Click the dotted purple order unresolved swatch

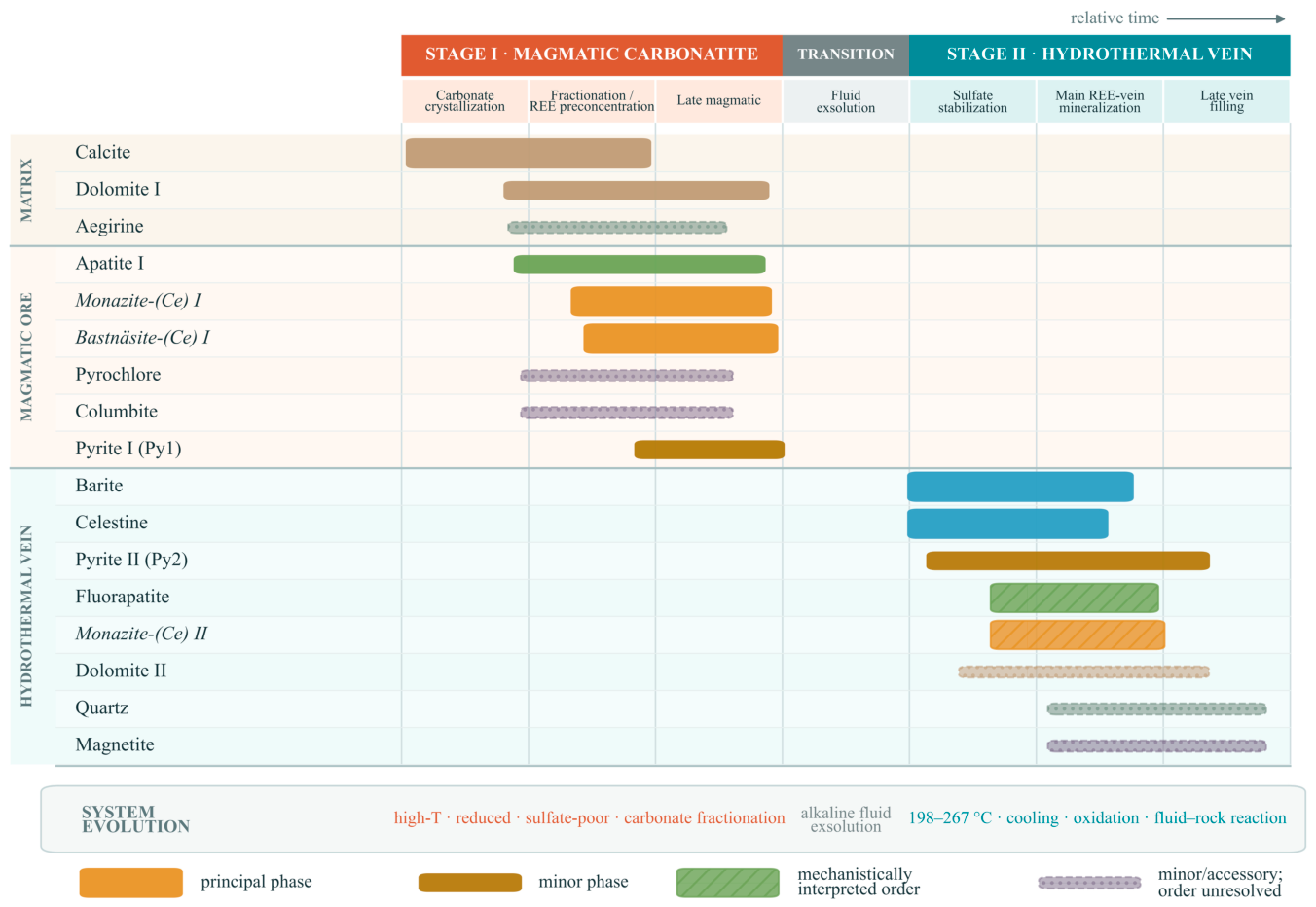coord(1089,883)
